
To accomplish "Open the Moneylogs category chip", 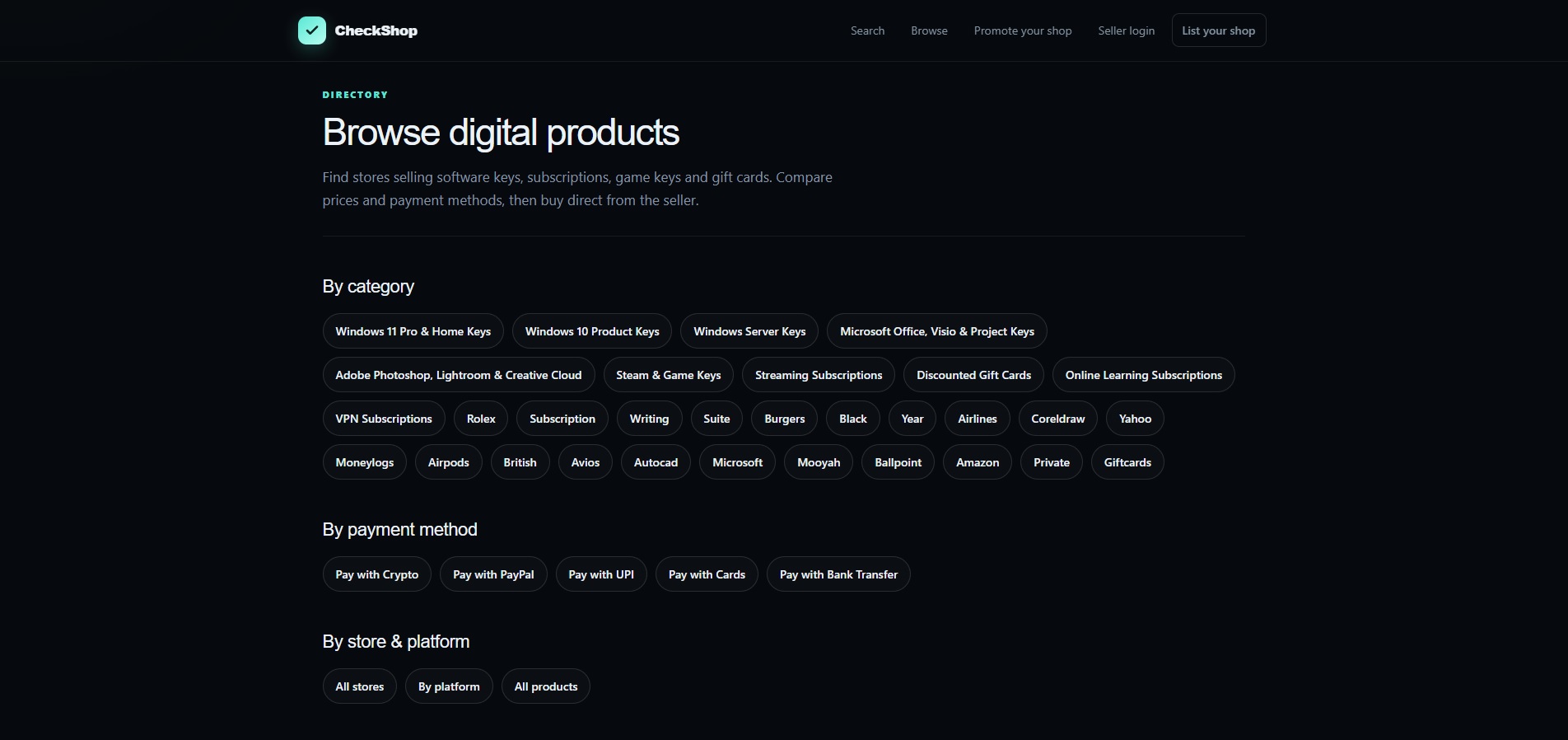I will (365, 462).
